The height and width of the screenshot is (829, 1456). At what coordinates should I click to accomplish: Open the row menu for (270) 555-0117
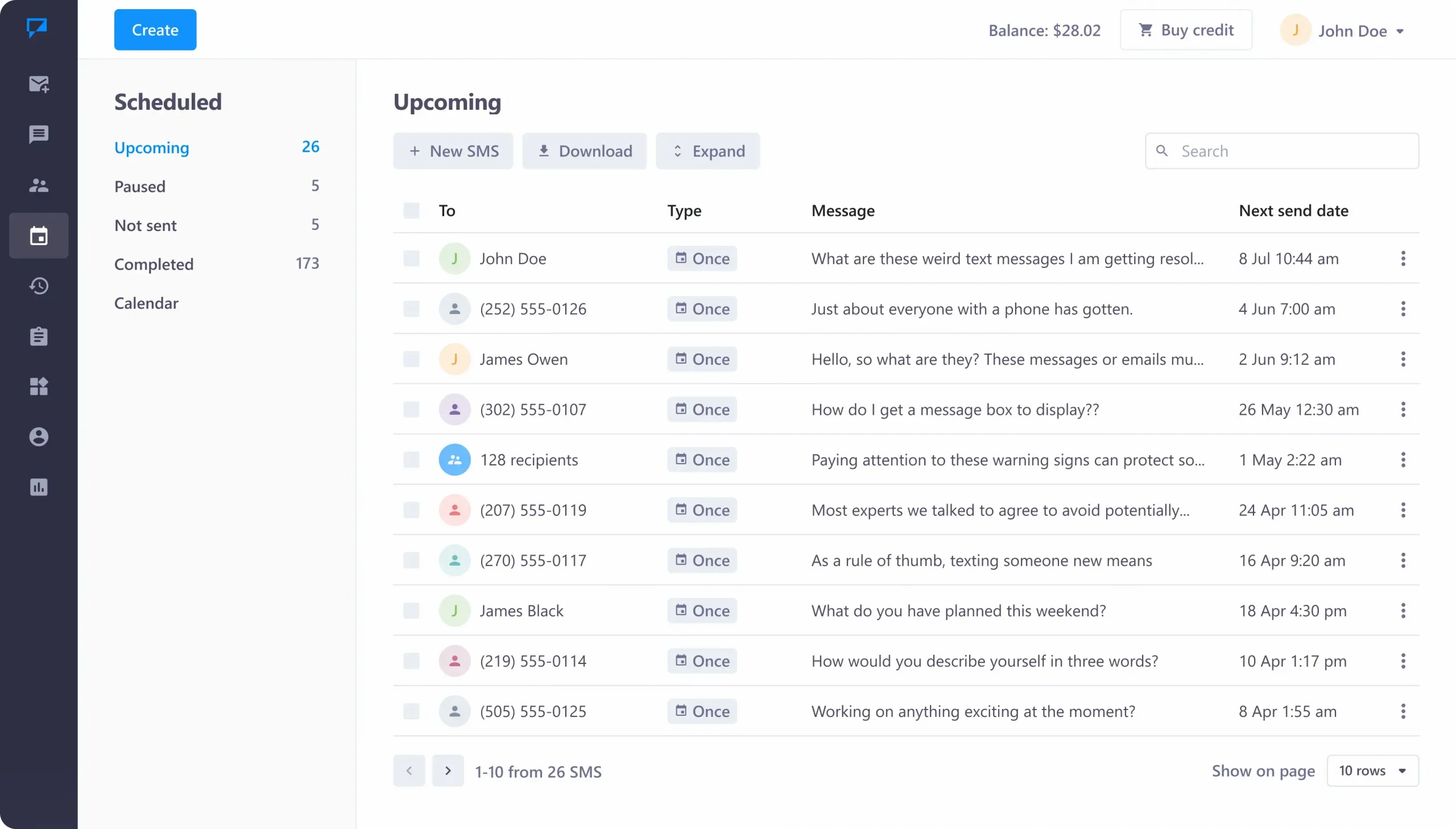coord(1403,560)
